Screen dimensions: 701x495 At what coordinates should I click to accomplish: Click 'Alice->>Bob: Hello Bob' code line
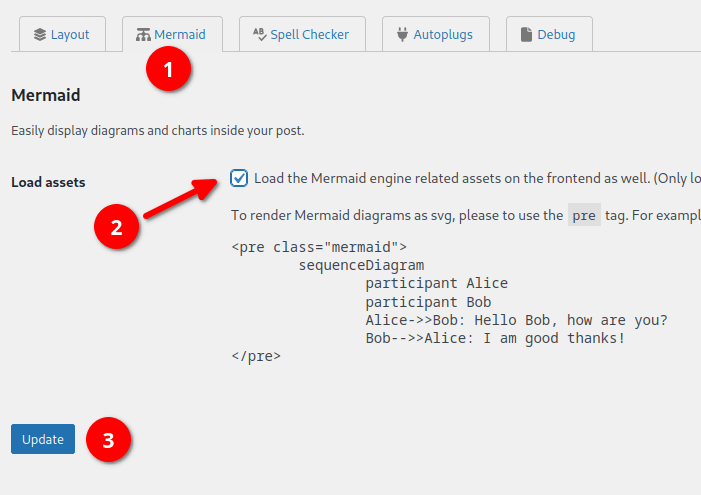pyautogui.click(x=516, y=320)
